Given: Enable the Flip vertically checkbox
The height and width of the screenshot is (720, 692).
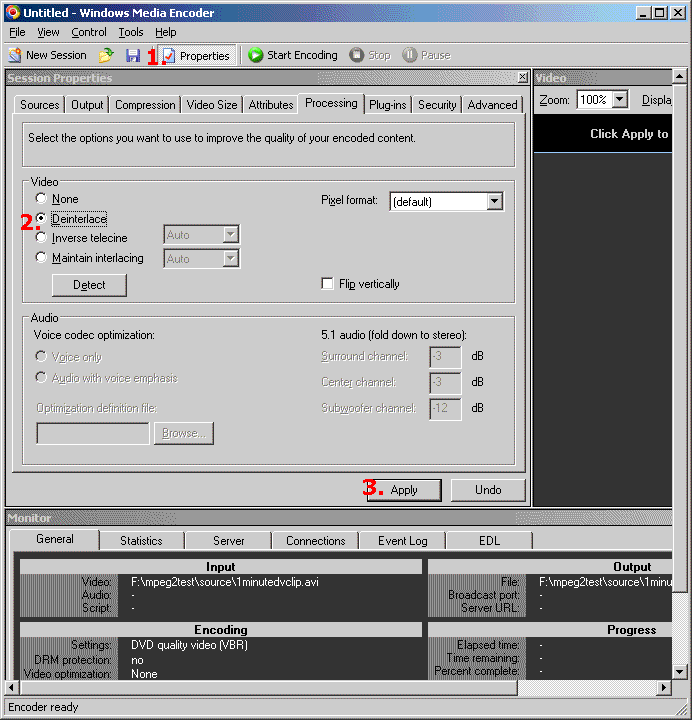Looking at the screenshot, I should tap(327, 283).
